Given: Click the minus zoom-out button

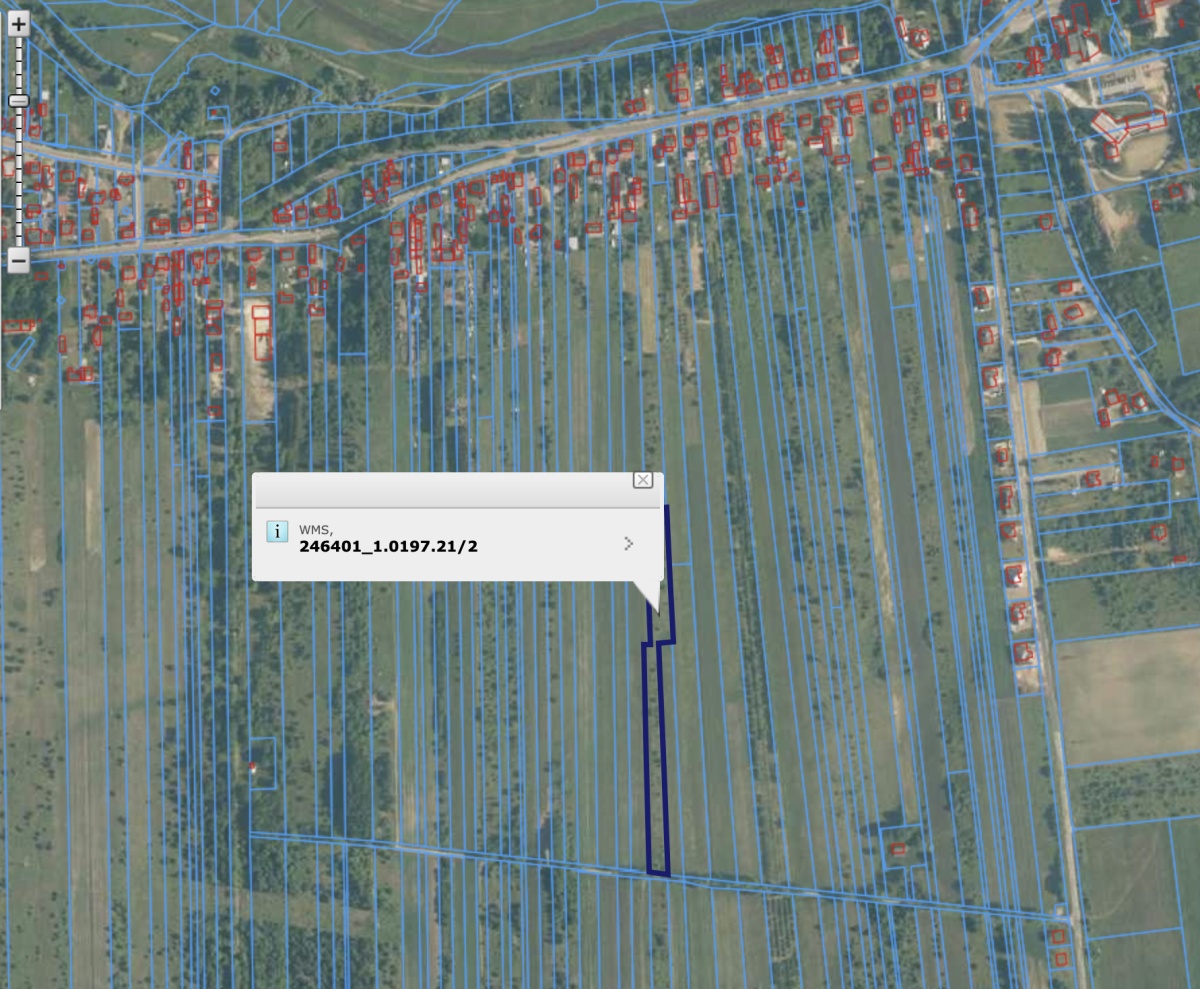Looking at the screenshot, I should click(18, 260).
